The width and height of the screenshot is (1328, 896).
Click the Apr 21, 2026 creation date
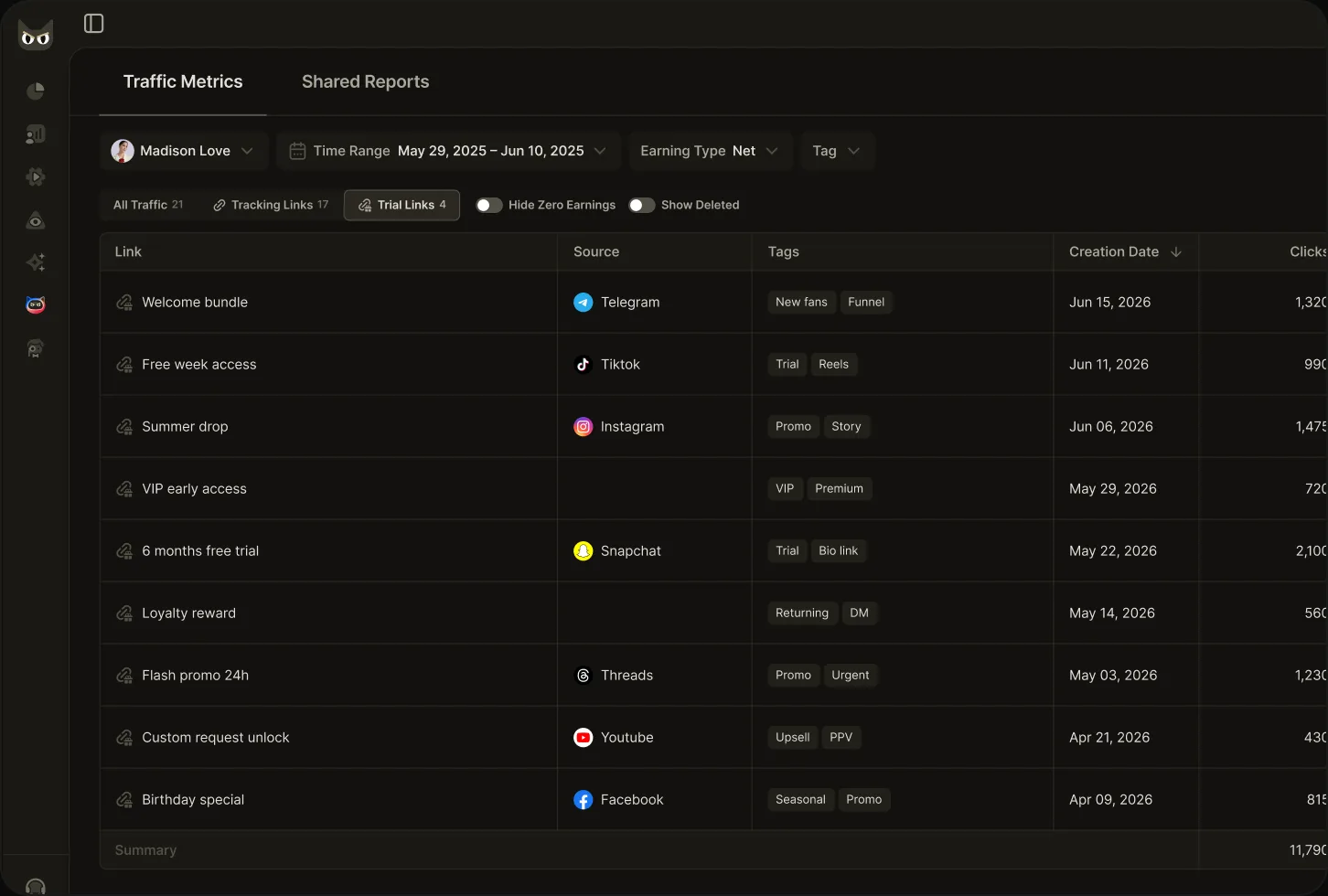[1109, 737]
